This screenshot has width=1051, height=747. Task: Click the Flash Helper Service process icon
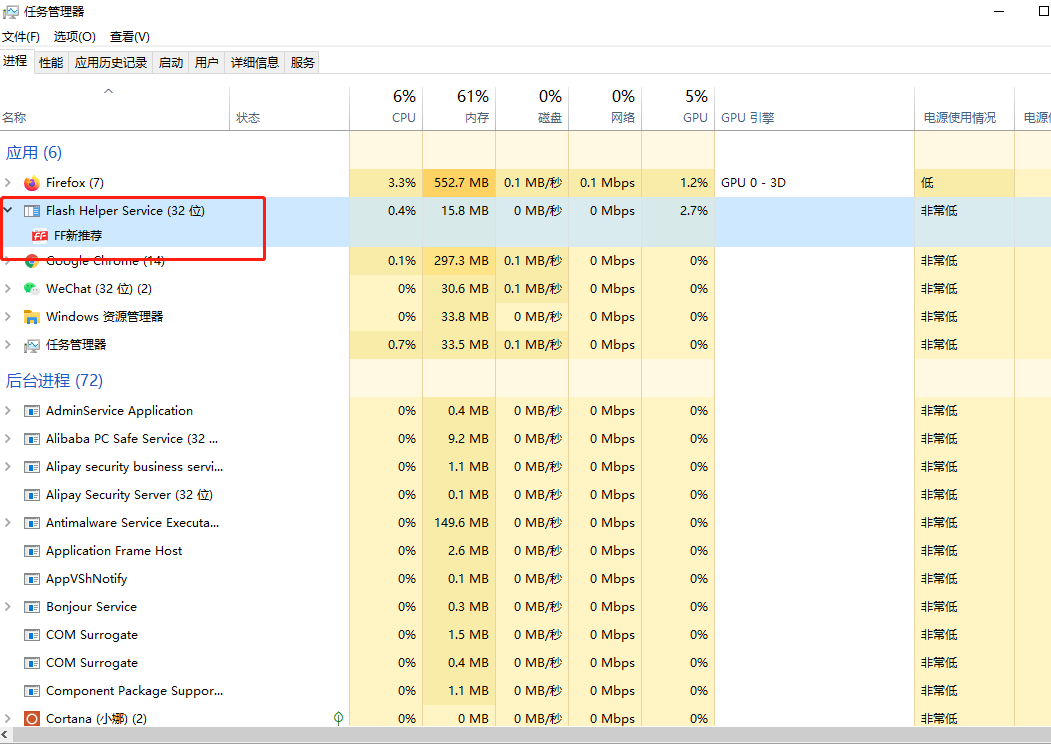(32, 211)
